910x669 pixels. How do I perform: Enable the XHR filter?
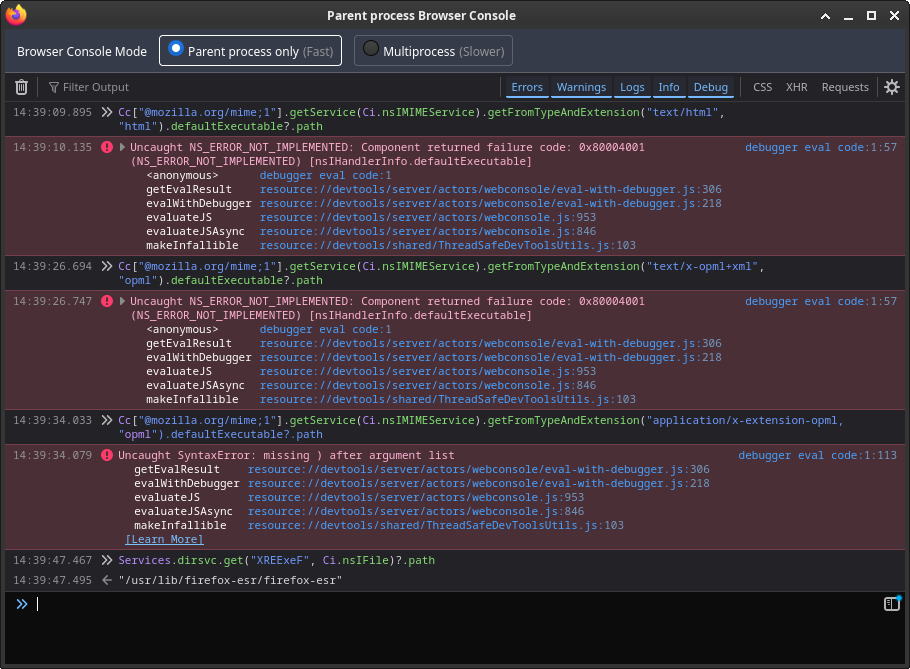[x=796, y=87]
